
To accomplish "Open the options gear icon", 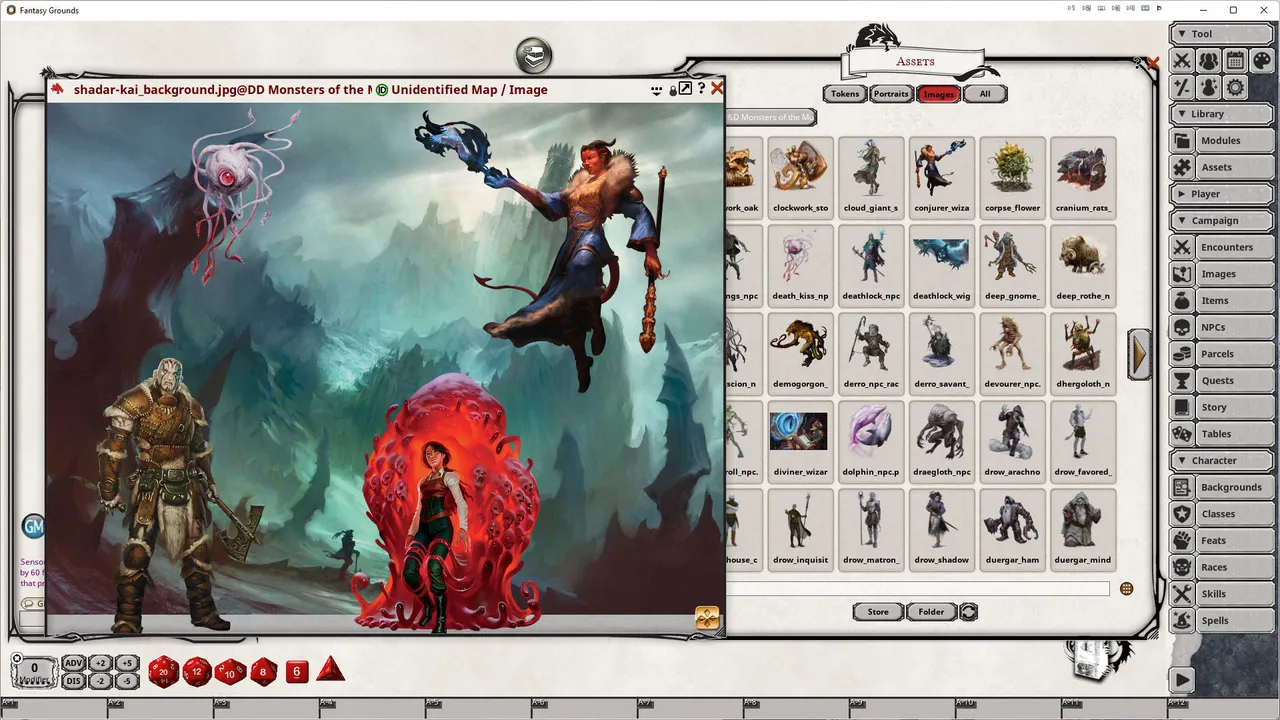I will (x=1235, y=87).
